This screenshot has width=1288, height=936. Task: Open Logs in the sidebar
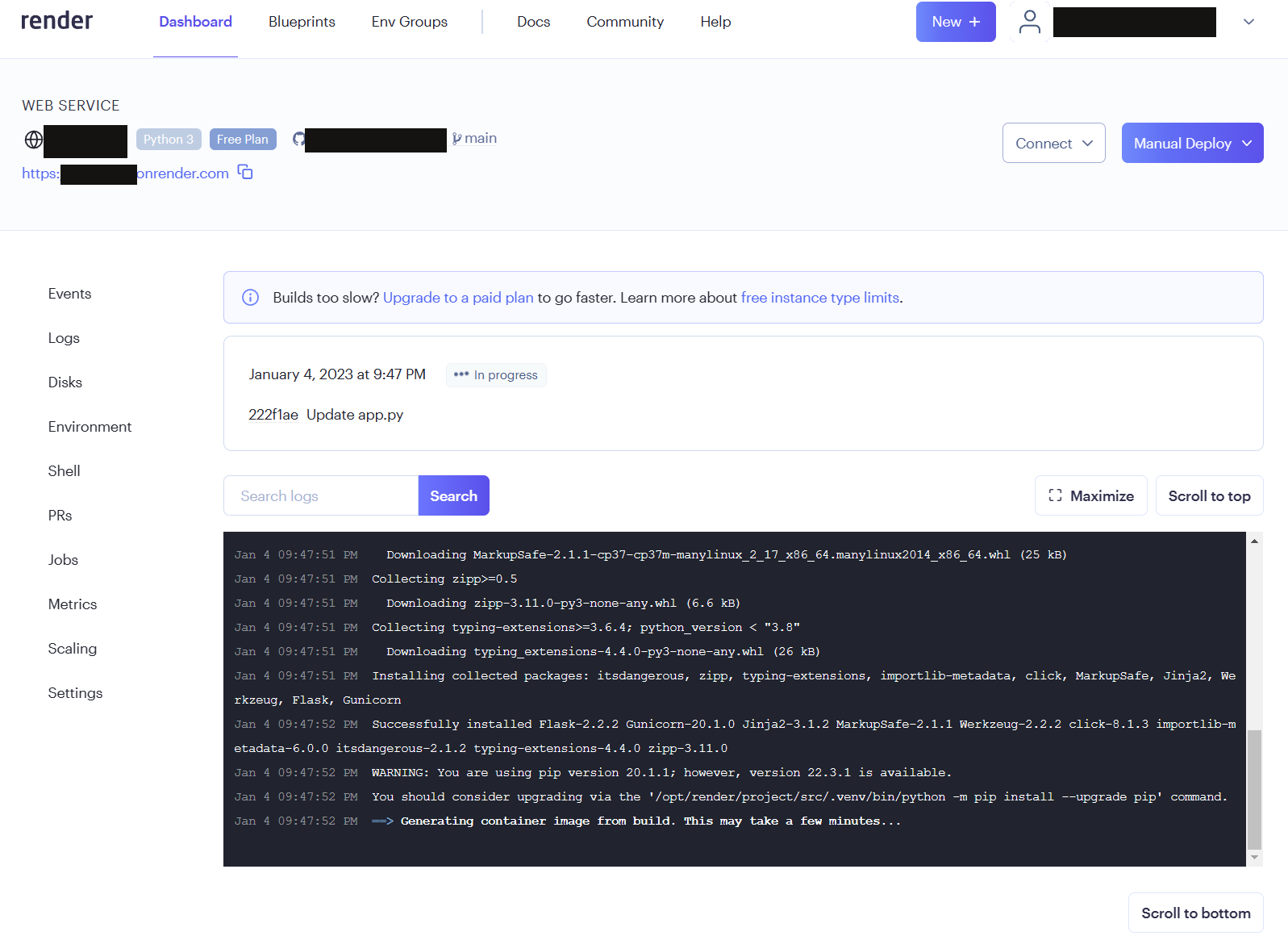[x=64, y=338]
